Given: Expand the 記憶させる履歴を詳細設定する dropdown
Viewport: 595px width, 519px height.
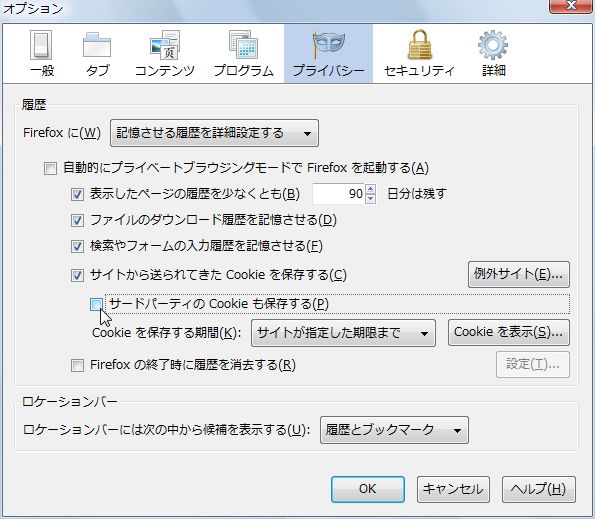Looking at the screenshot, I should (214, 133).
